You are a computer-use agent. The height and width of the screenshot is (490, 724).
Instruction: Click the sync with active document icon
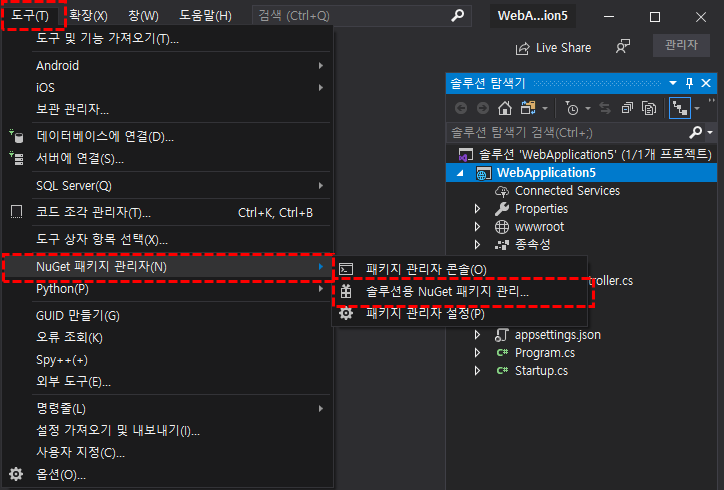[605, 108]
